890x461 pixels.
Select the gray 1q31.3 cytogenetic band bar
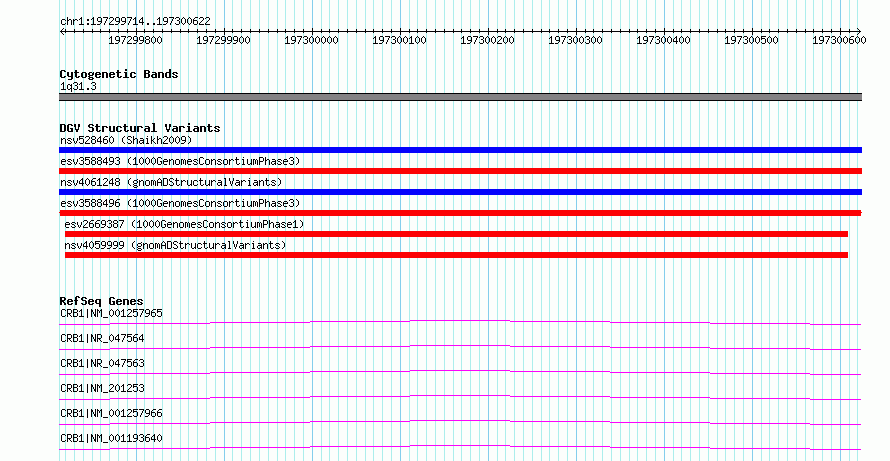460,97
